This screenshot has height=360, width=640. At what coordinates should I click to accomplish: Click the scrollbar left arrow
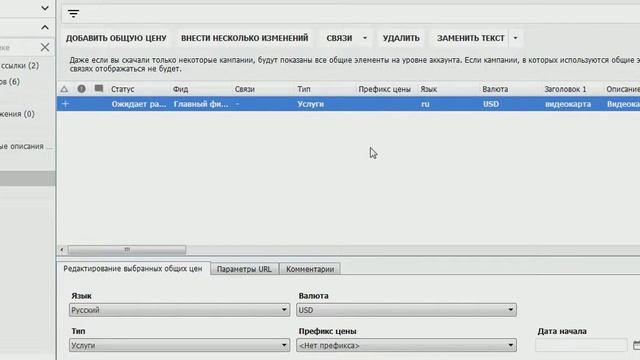(x=62, y=249)
